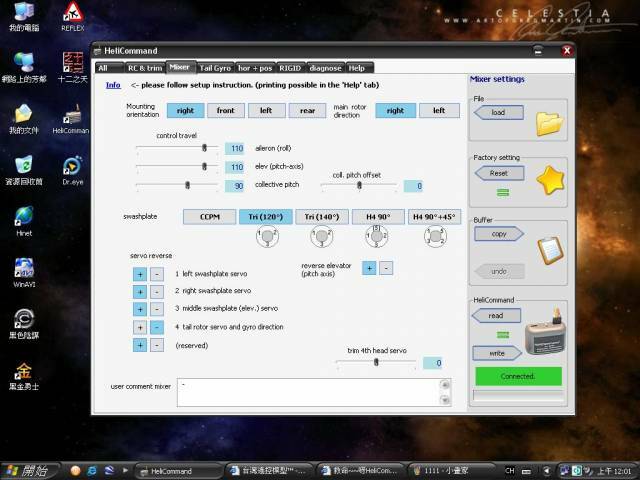Click the yellow folder icon in File panel
The image size is (640, 480).
pos(549,123)
